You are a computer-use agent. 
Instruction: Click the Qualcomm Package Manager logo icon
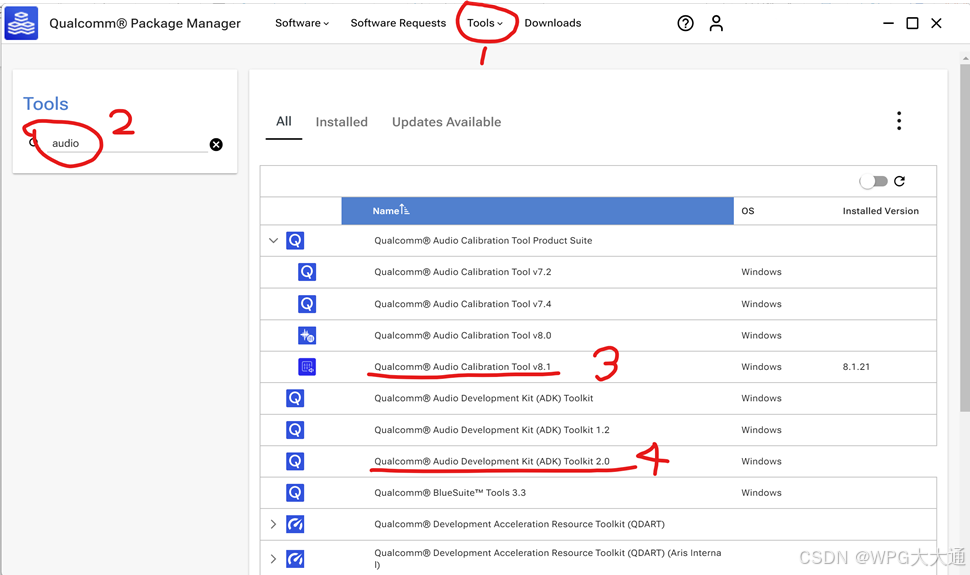pyautogui.click(x=22, y=23)
